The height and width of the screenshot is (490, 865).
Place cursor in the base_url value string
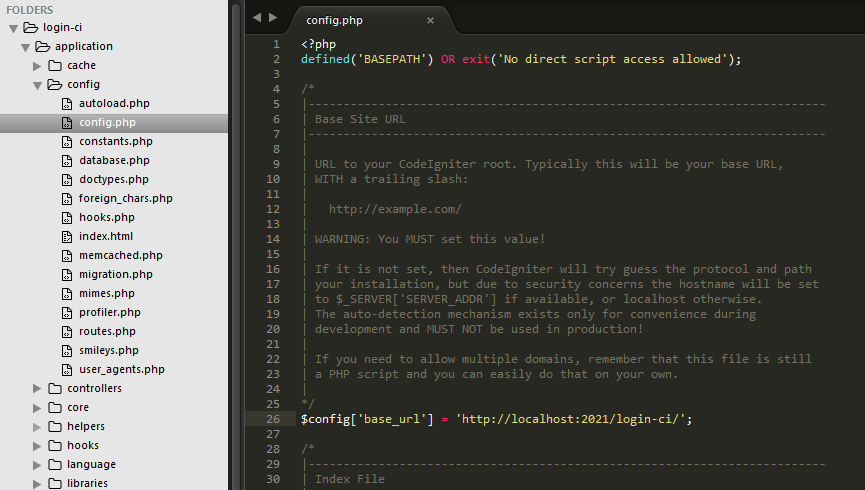tap(570, 419)
